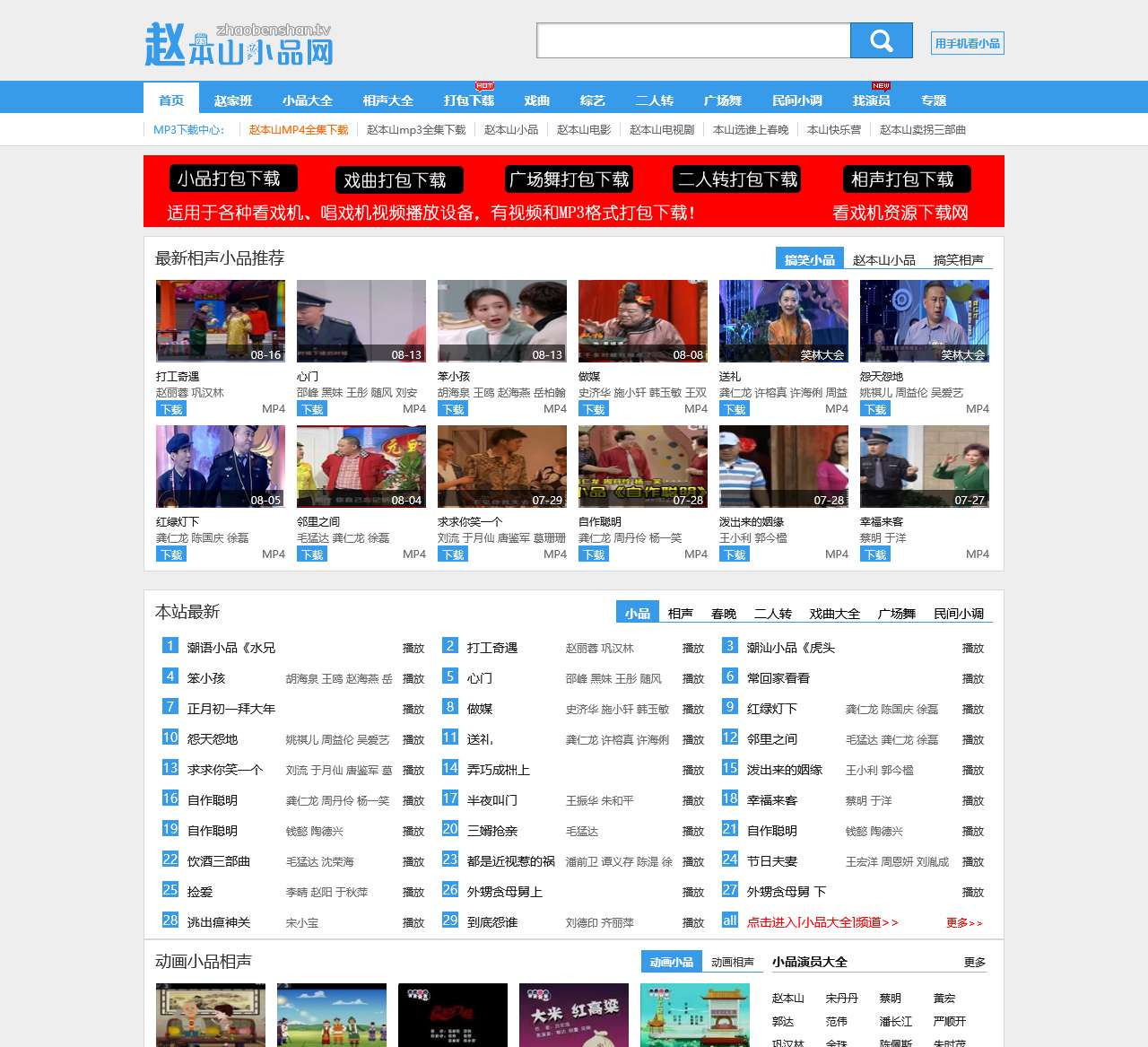Switch to the 动画相声 tab
Image resolution: width=1148 pixels, height=1047 pixels.
coord(733,962)
